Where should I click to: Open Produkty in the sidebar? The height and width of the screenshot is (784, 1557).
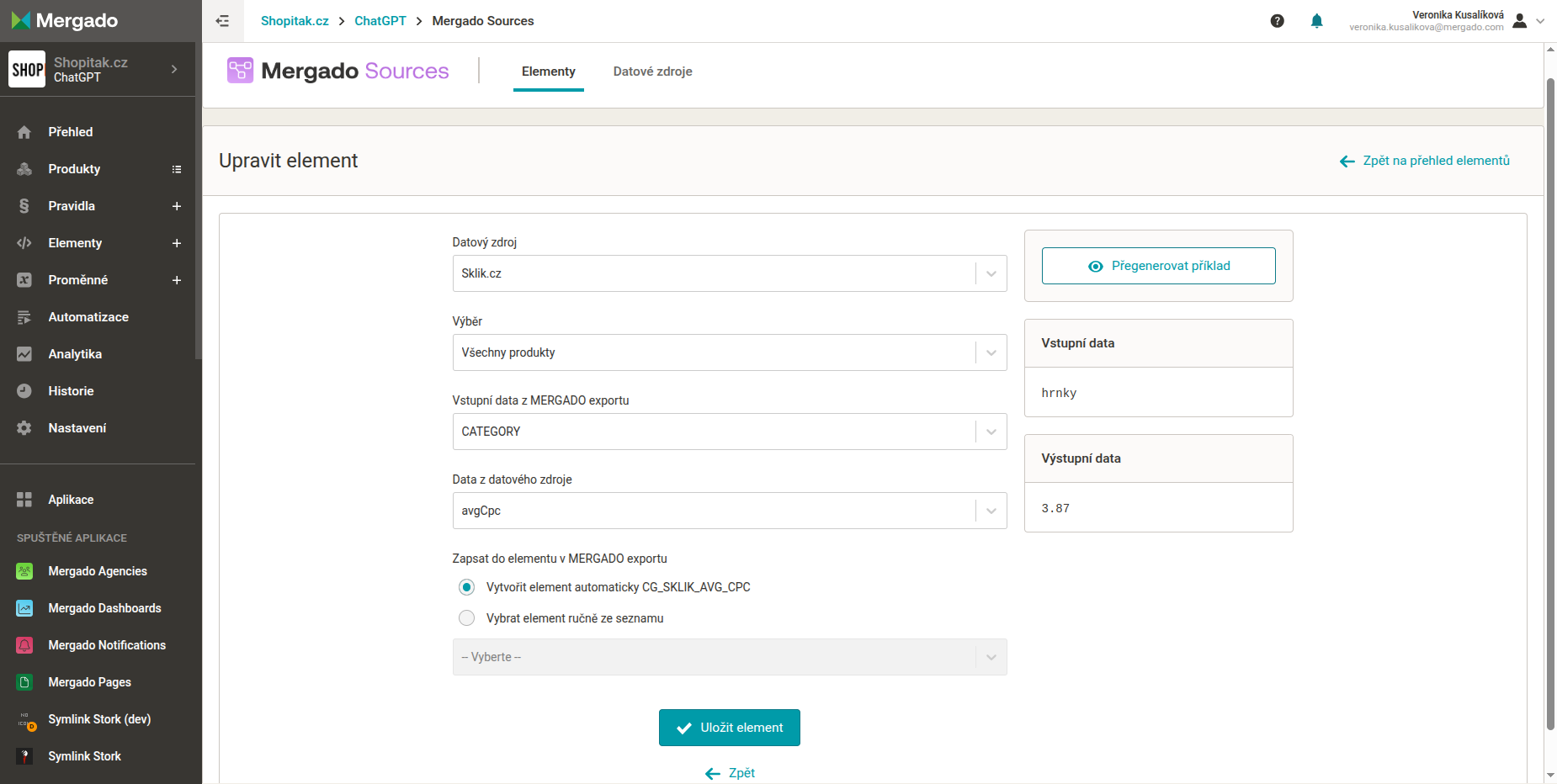tap(74, 169)
